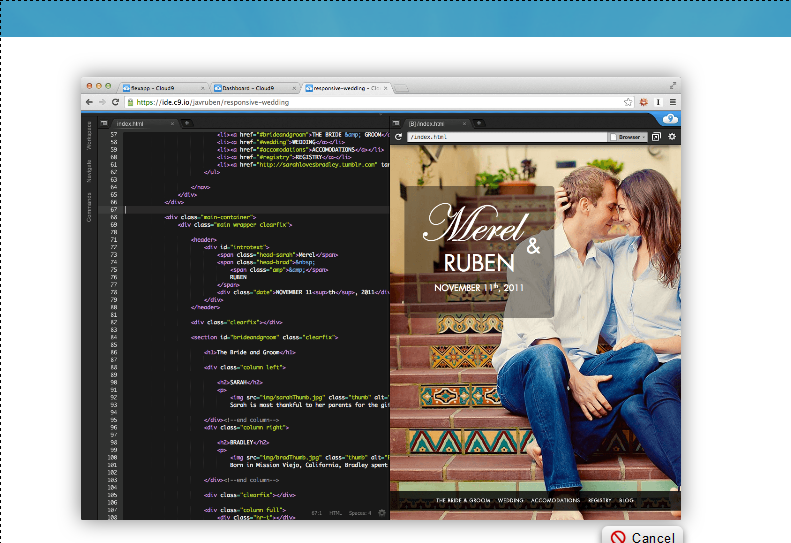Click the 'I' extension icon in toolbar
791x543 pixels.
point(658,102)
